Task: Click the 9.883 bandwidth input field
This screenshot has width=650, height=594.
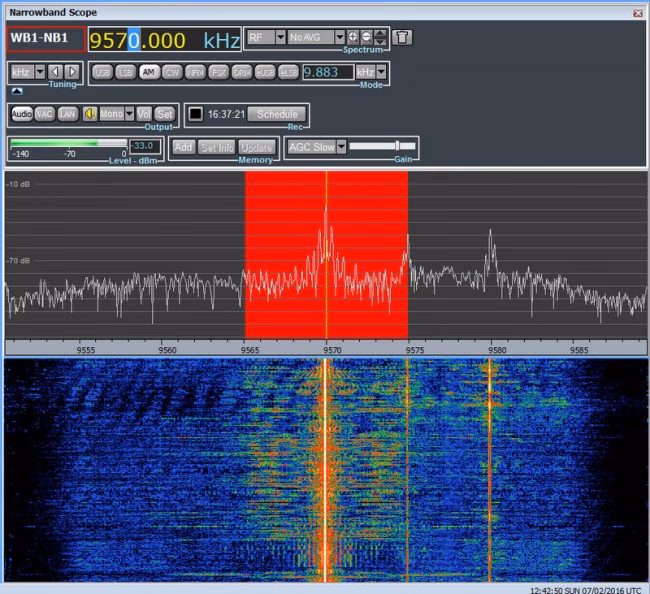Action: click(x=328, y=72)
